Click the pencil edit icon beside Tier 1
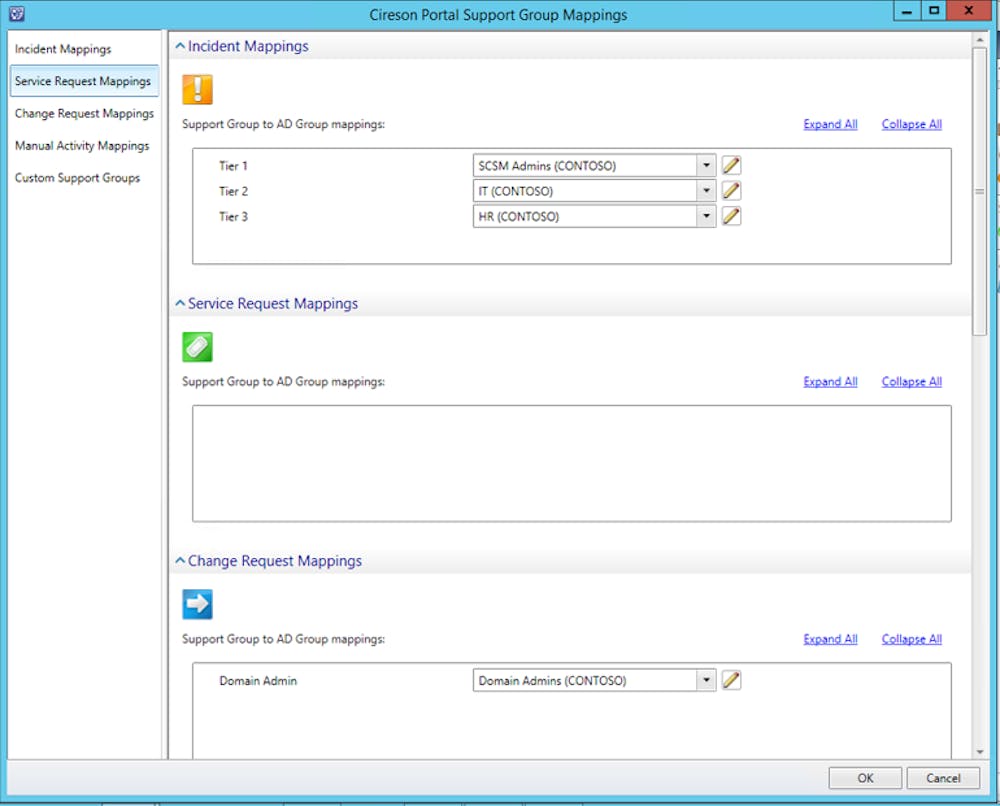This screenshot has height=806, width=1000. point(731,165)
